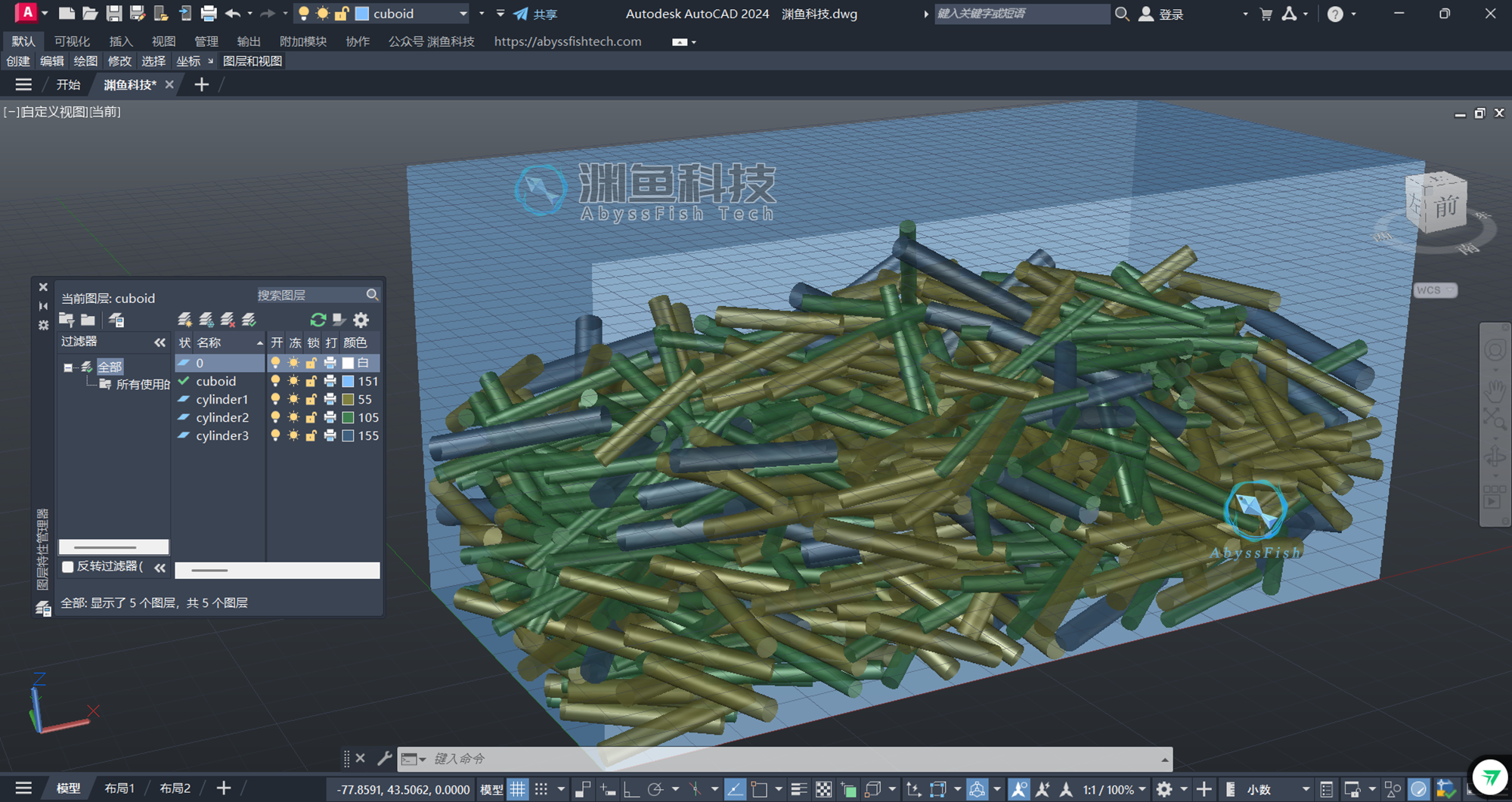Image resolution: width=1512 pixels, height=802 pixels.
Task: Collapse the filter pane double chevron
Action: click(160, 342)
